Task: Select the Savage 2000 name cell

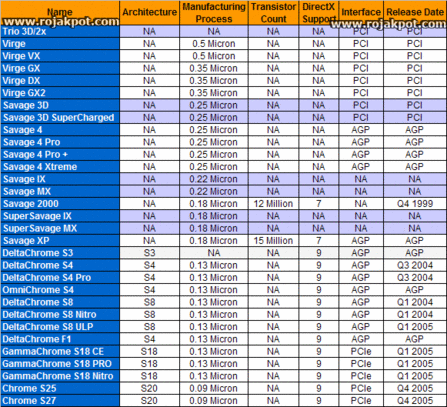Action: [60, 204]
